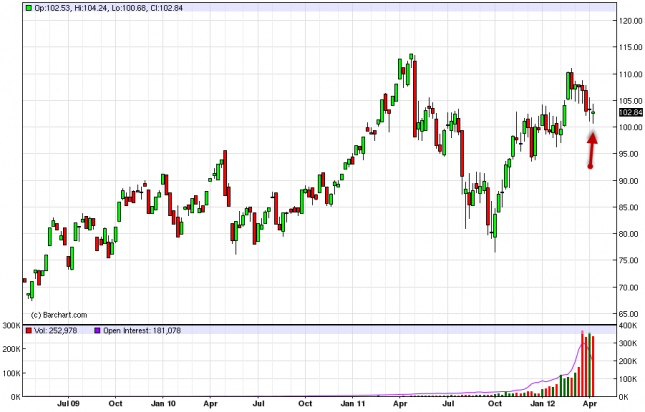Screen dimensions: 645x412
Task: Click the black current price tag 102.84
Action: [631, 113]
